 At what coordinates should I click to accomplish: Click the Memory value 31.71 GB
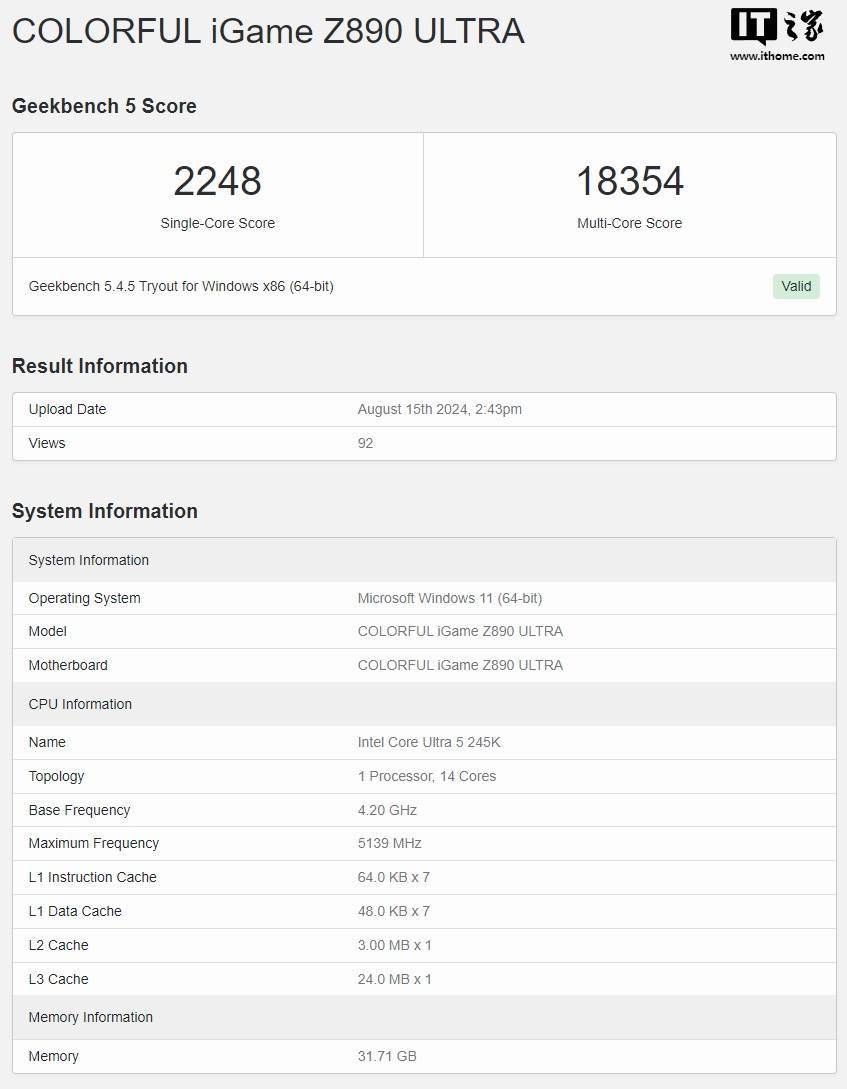(387, 1056)
